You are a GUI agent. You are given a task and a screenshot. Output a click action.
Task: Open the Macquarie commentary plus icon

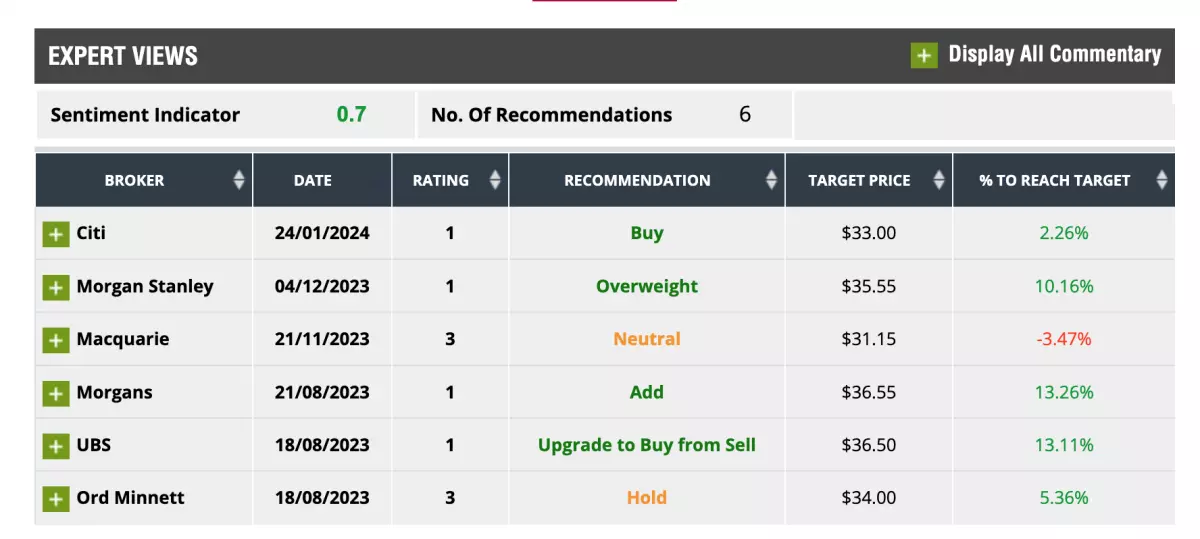pyautogui.click(x=56, y=341)
